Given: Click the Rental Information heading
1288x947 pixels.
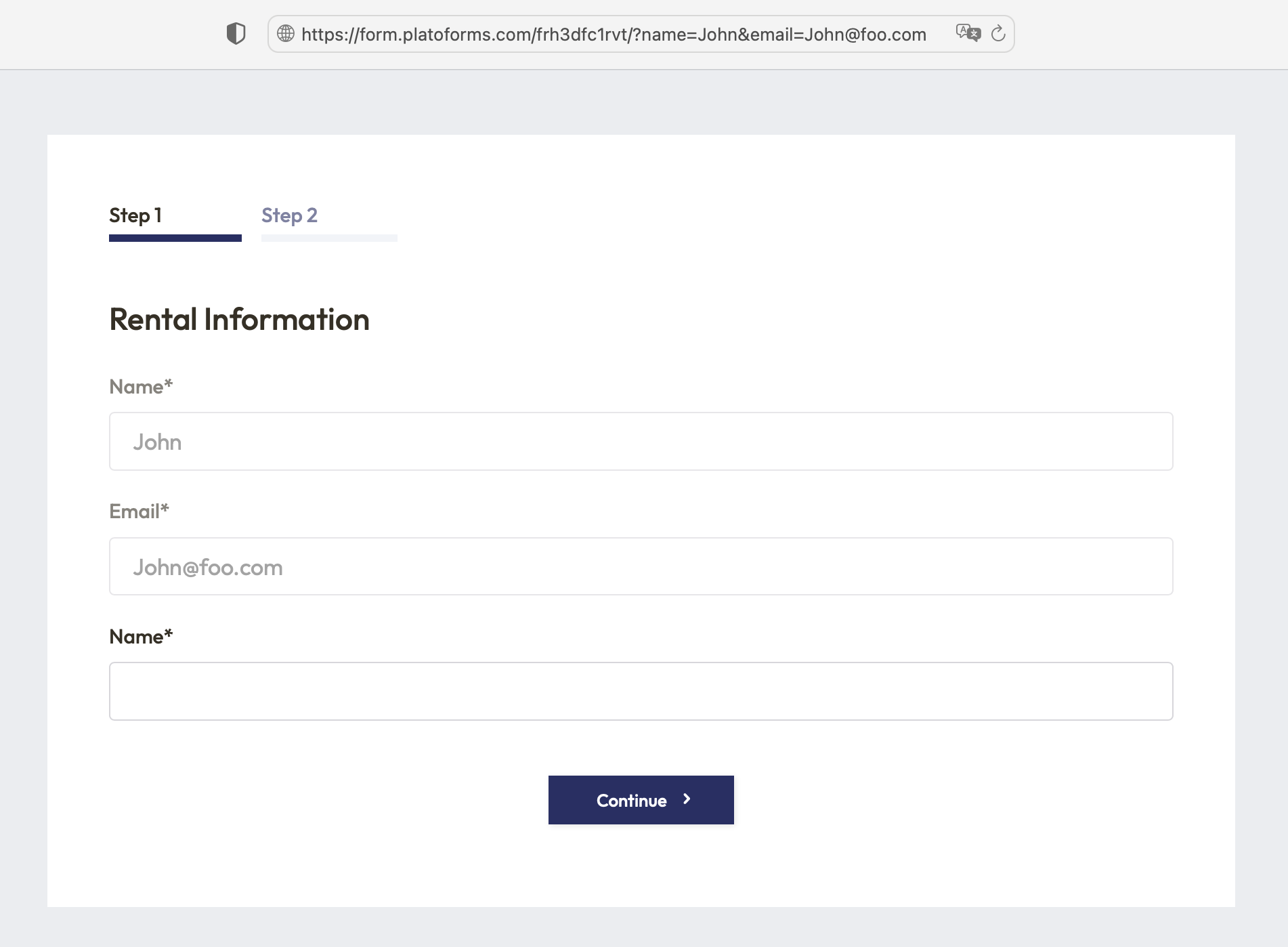Looking at the screenshot, I should (239, 320).
